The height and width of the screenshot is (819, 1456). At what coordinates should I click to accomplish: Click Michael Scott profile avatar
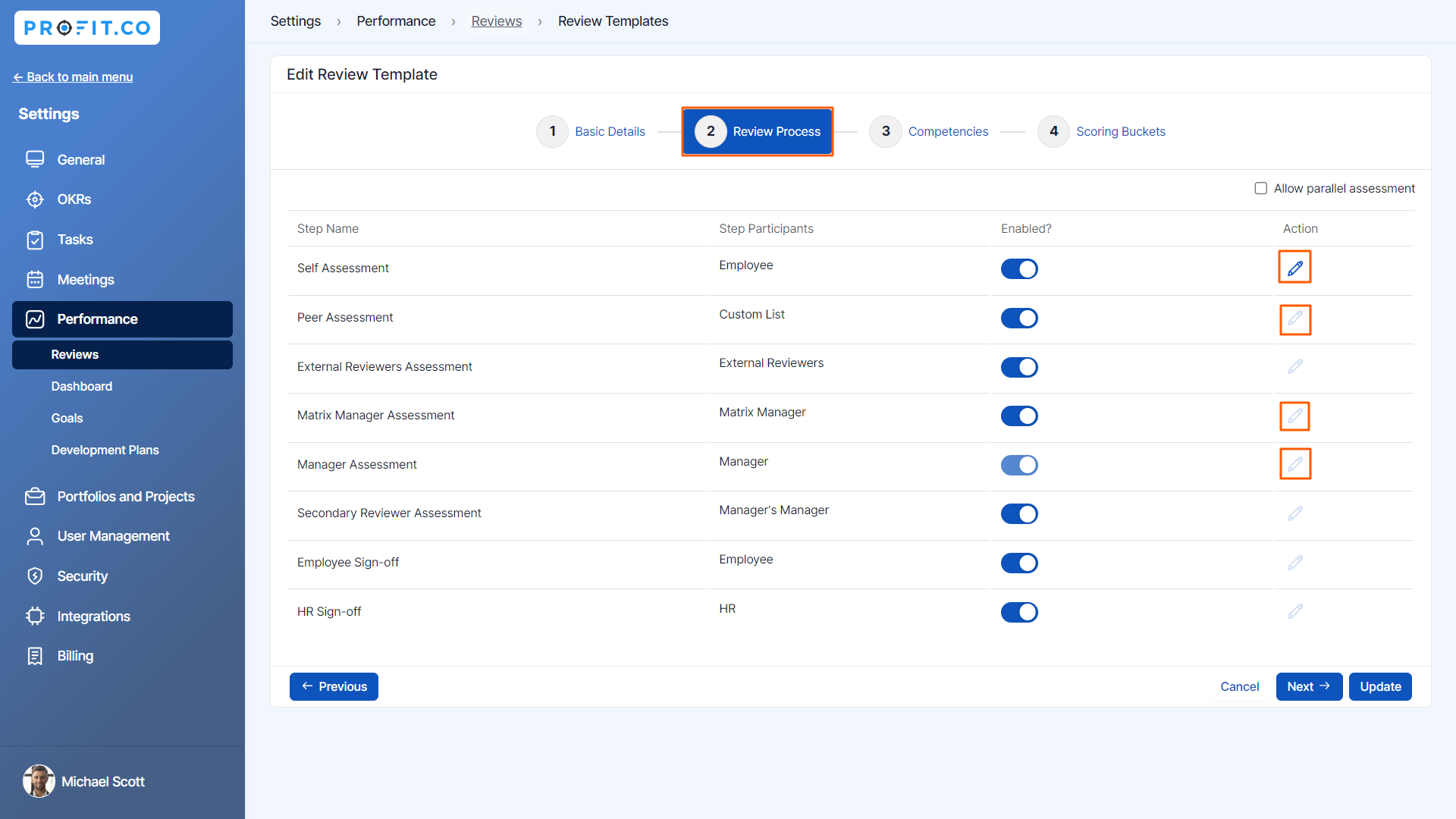pos(39,781)
